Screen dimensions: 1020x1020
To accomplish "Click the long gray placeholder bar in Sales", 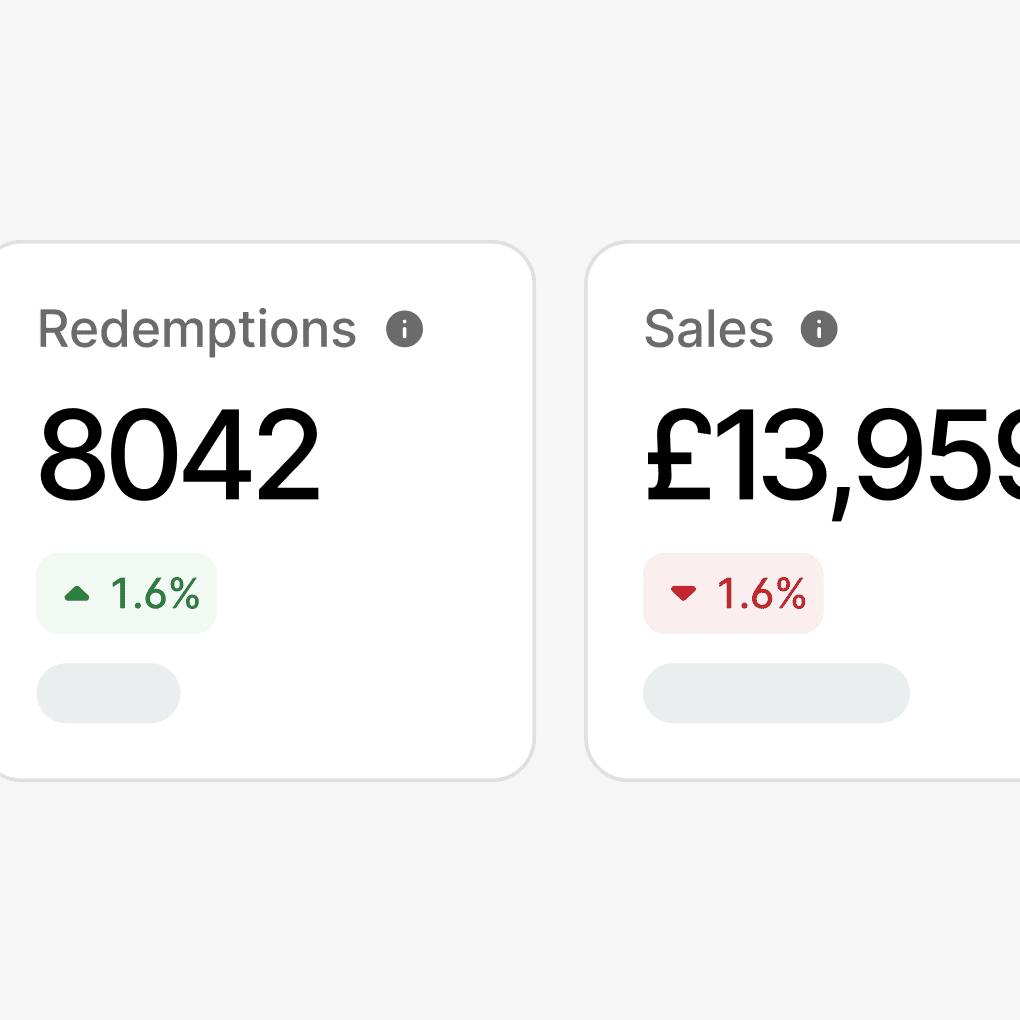I will pyautogui.click(x=776, y=693).
